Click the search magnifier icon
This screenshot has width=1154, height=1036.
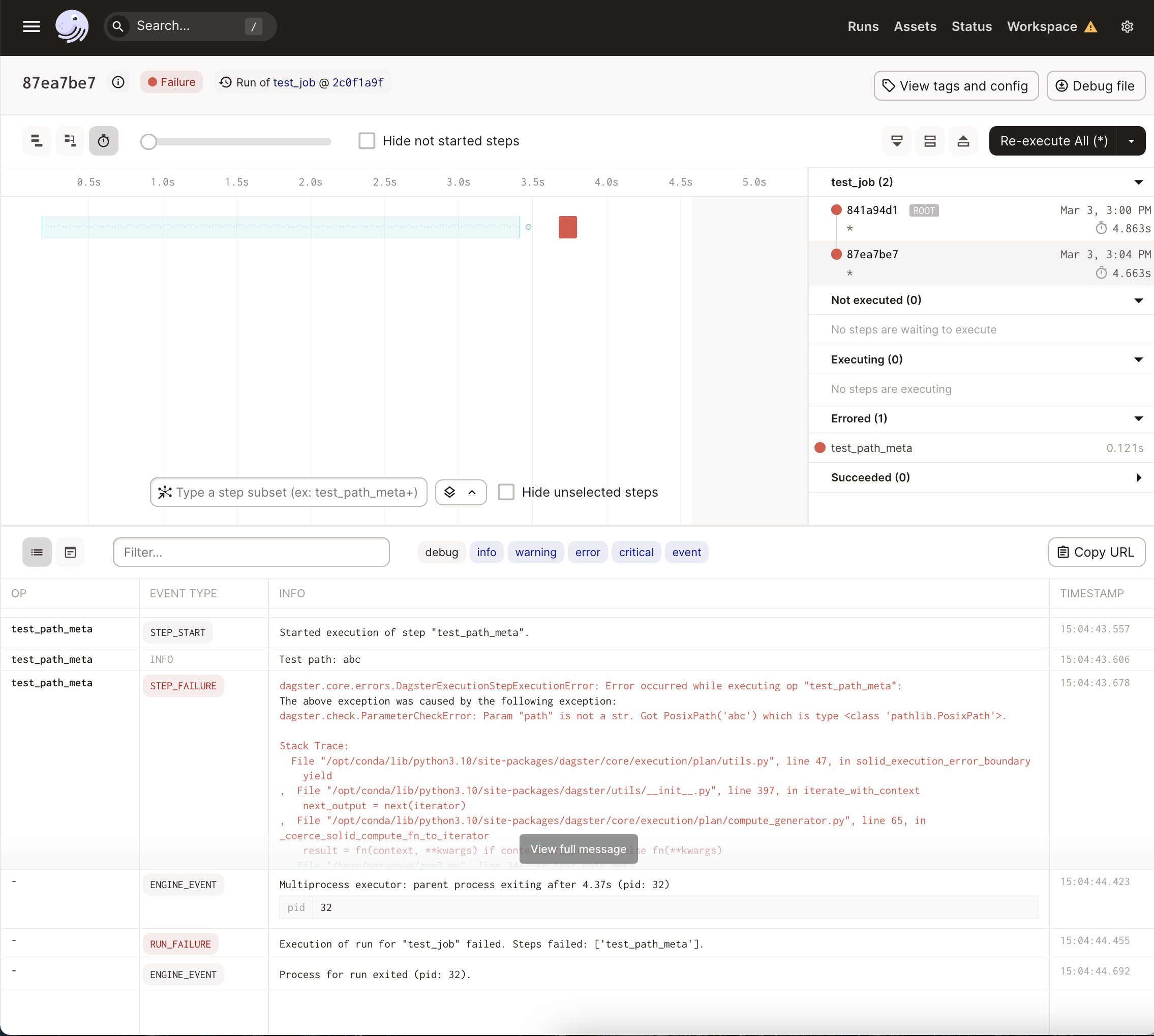[x=118, y=26]
